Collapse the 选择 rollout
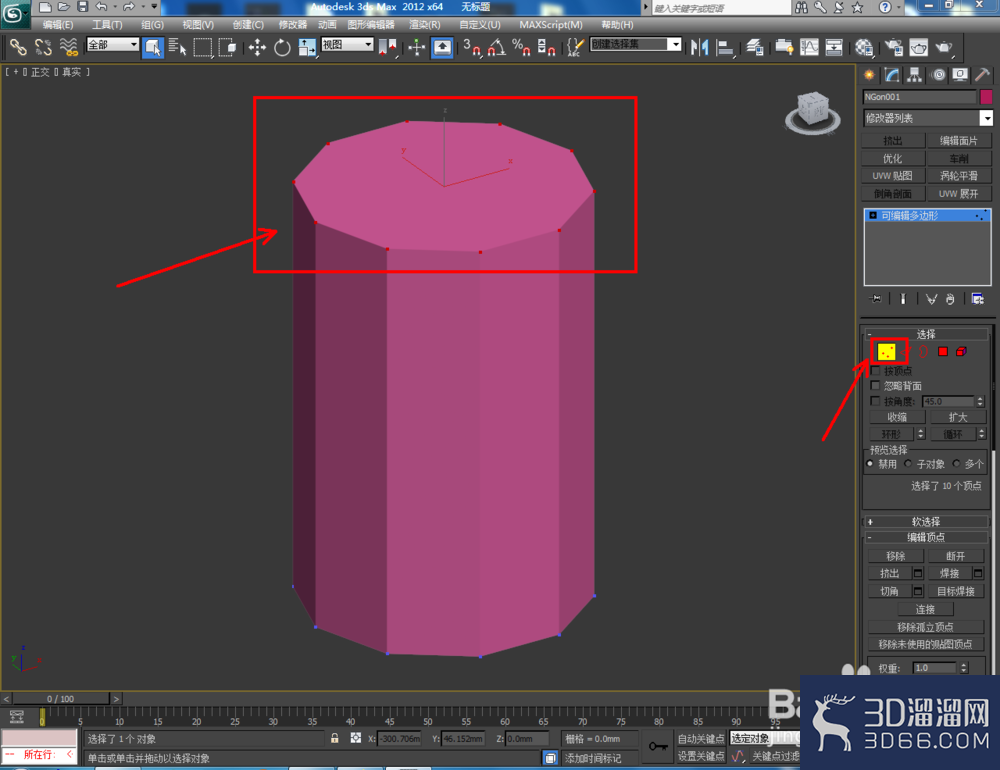 (926, 334)
